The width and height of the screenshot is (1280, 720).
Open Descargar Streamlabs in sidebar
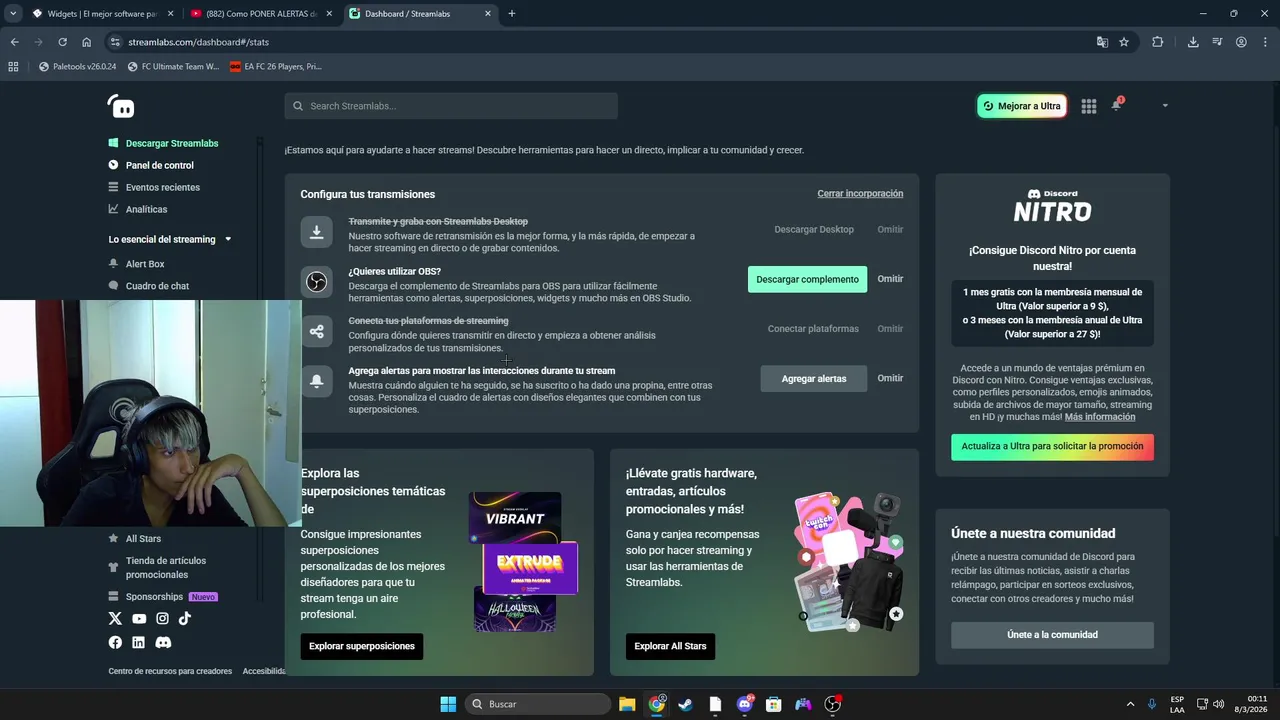coord(172,143)
